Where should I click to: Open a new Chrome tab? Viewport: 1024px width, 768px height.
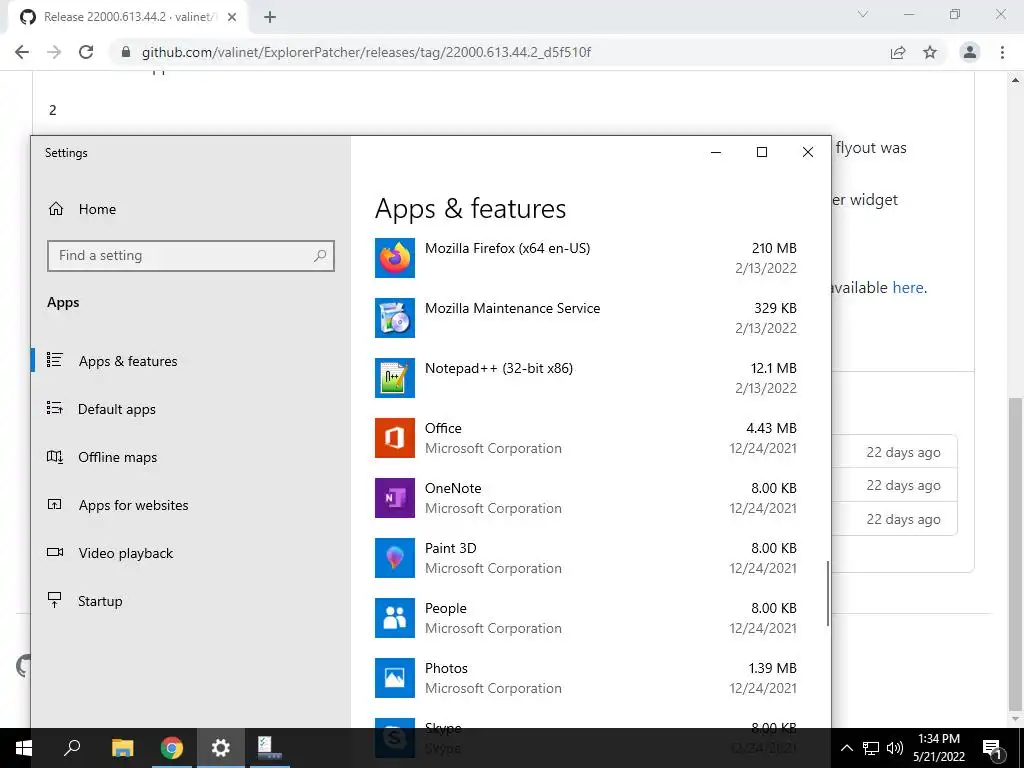click(270, 17)
